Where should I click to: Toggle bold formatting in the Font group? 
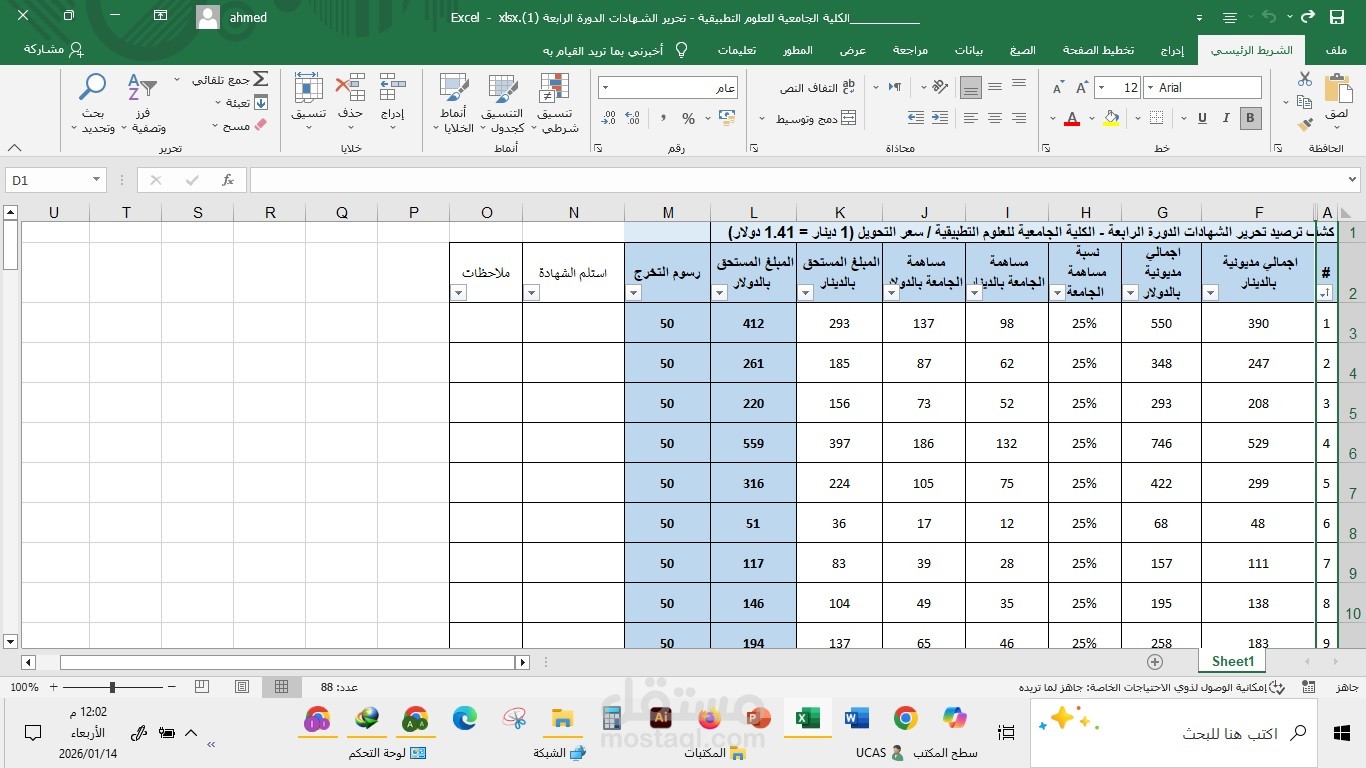(x=1248, y=118)
